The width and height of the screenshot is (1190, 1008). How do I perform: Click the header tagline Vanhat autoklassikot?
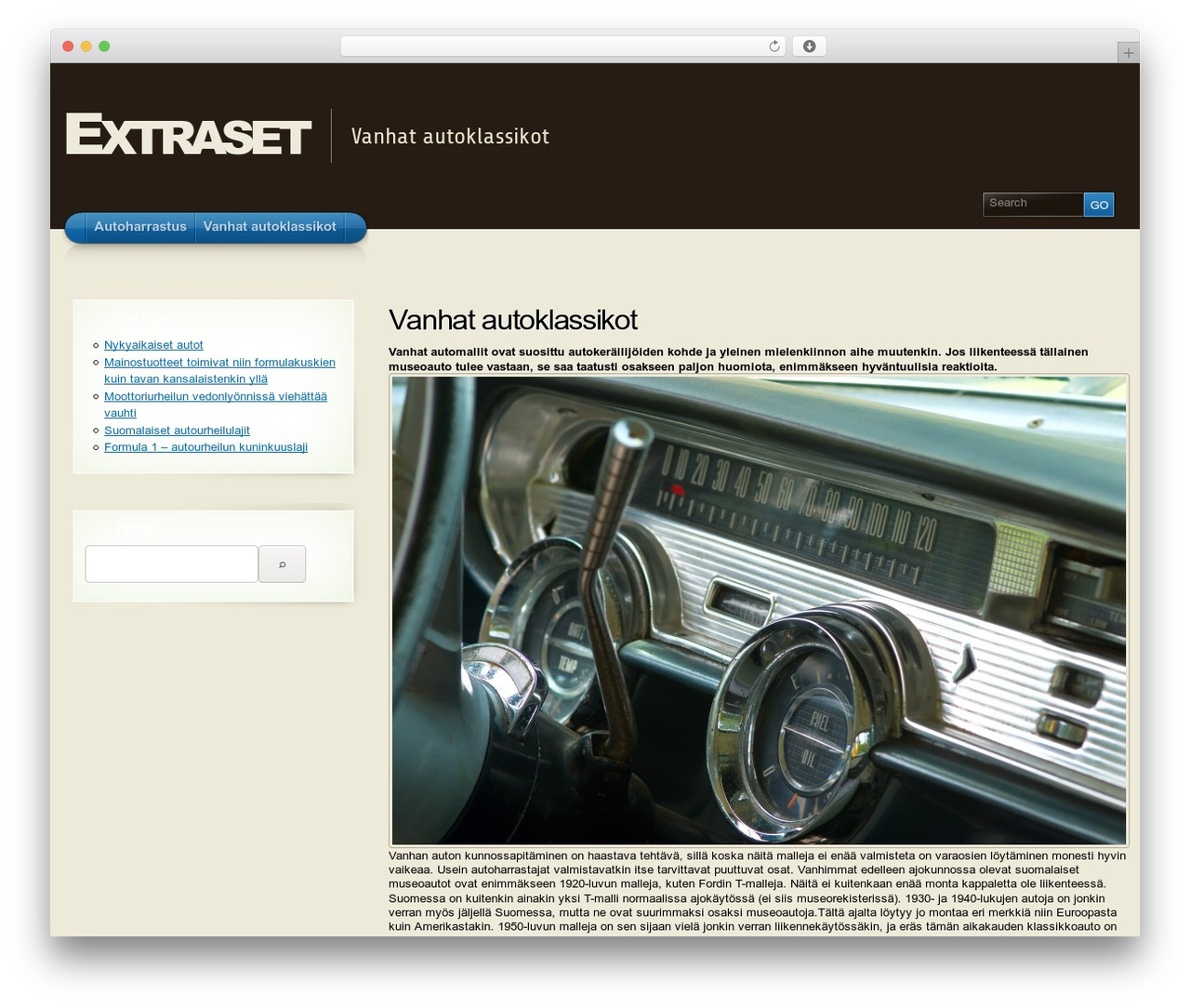[x=450, y=137]
